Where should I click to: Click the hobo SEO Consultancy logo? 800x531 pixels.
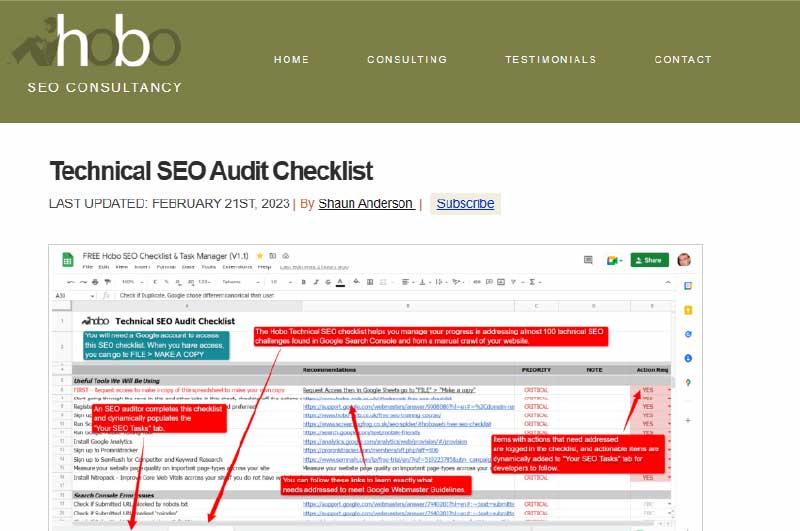[x=96, y=54]
